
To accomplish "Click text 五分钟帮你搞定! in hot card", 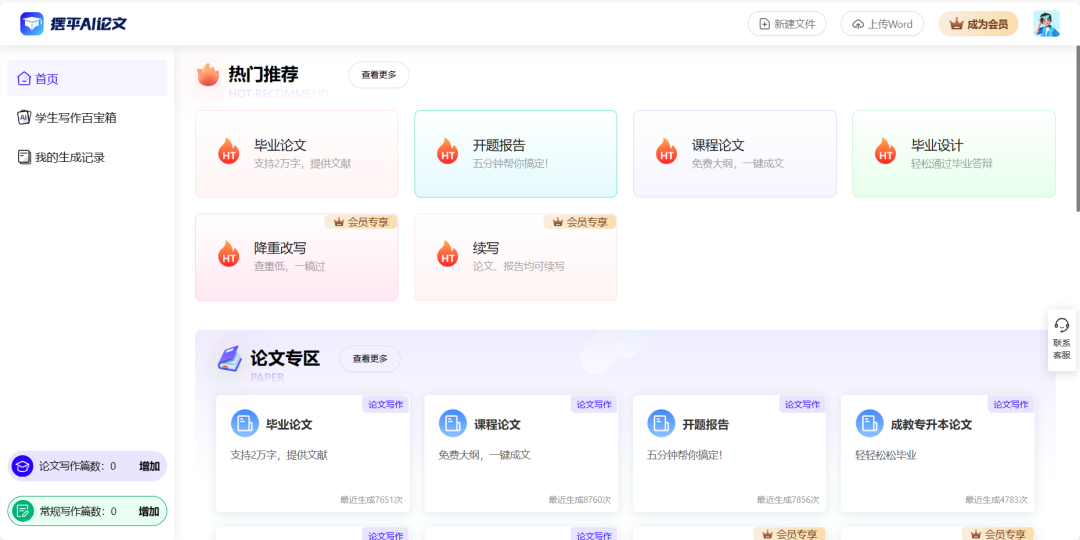I will (x=510, y=164).
